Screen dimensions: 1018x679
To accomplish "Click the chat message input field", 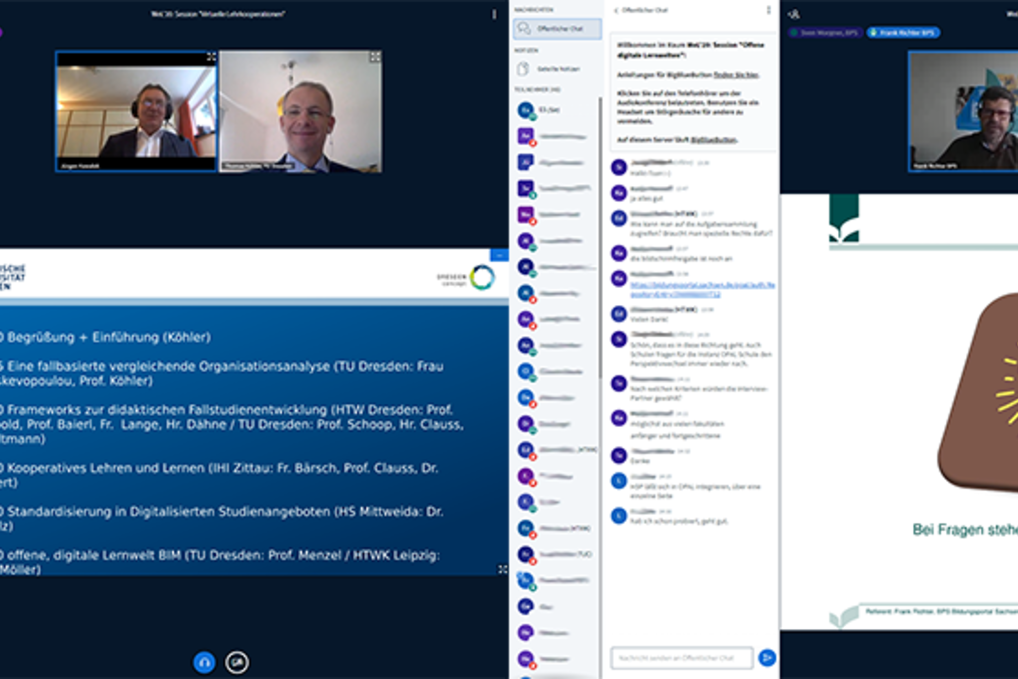I will click(x=681, y=657).
